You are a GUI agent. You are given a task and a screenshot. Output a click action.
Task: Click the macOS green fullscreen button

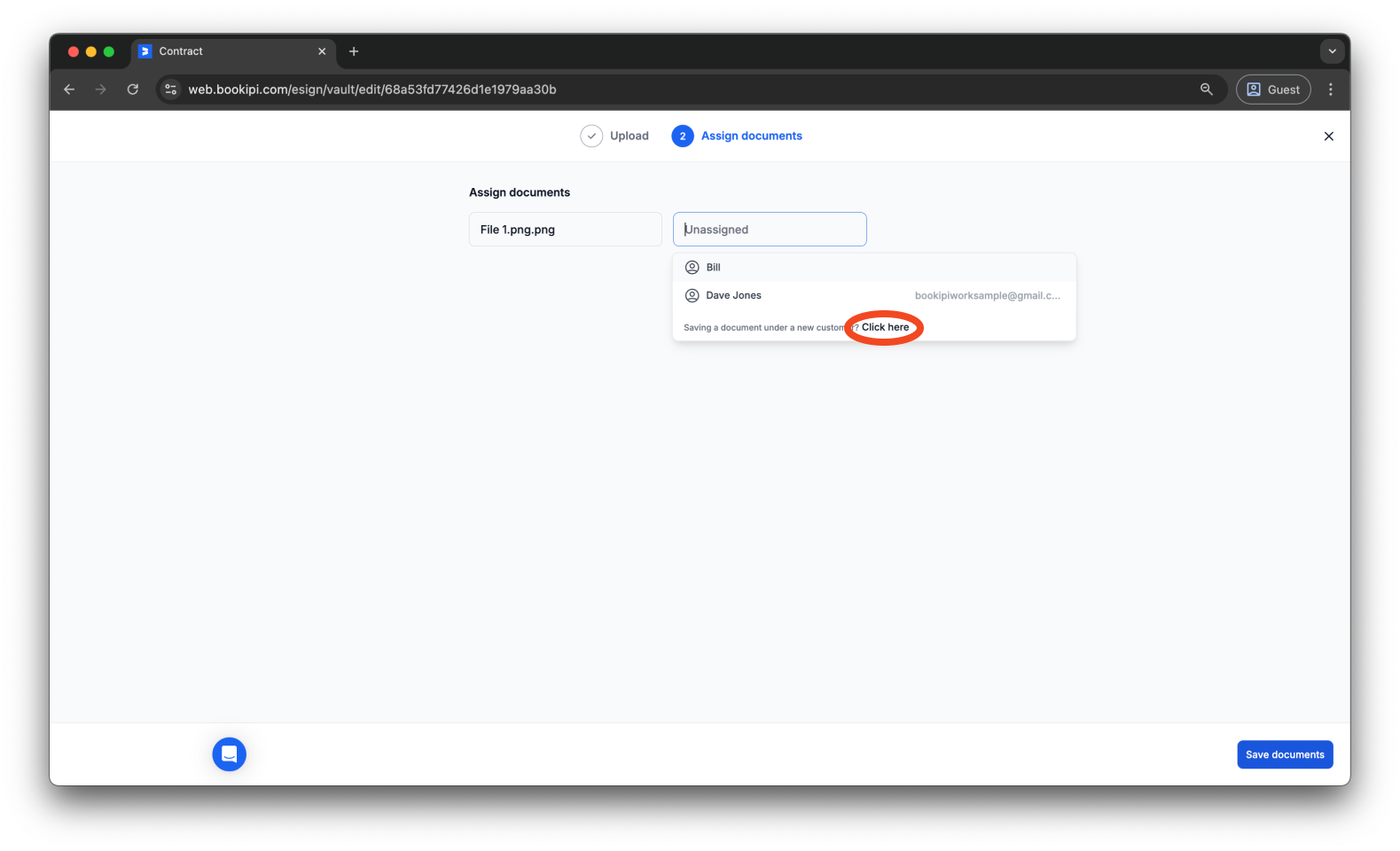109,51
